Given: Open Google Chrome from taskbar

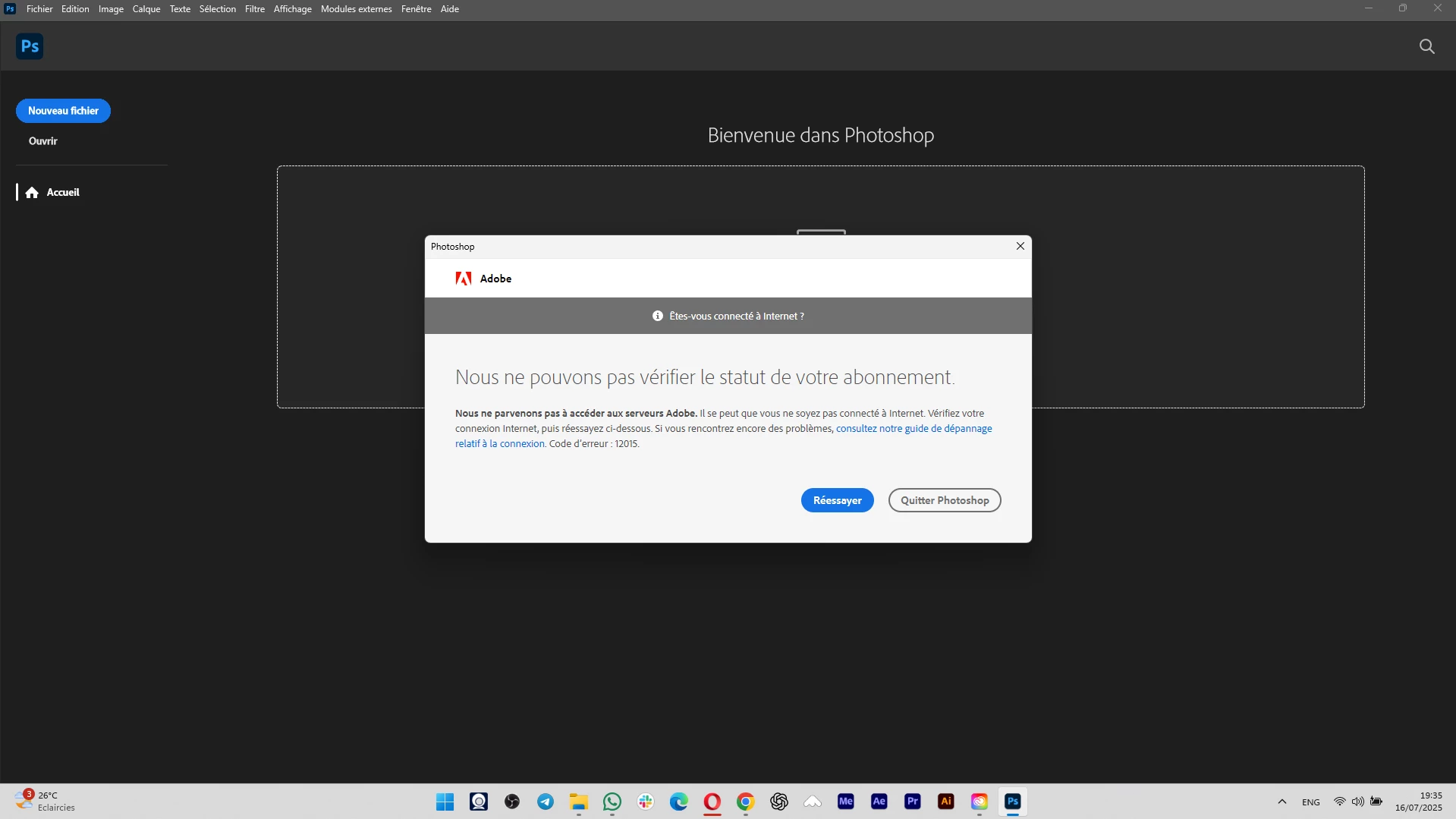Looking at the screenshot, I should coord(746,802).
